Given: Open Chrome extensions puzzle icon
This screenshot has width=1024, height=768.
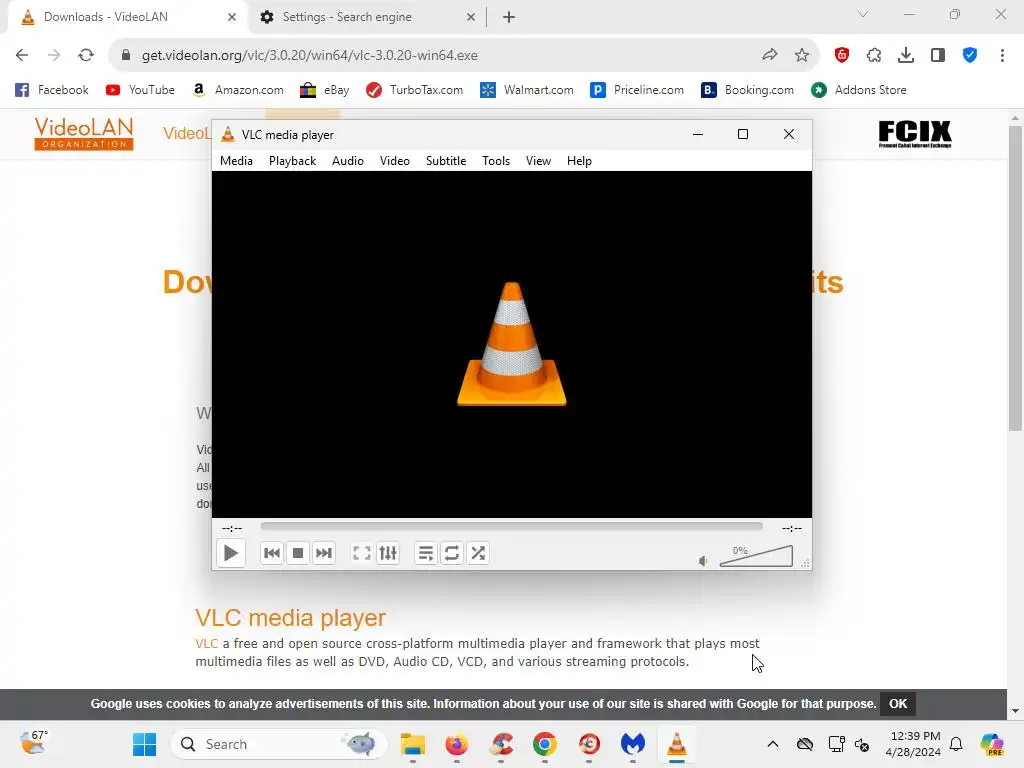Looking at the screenshot, I should pyautogui.click(x=874, y=56).
